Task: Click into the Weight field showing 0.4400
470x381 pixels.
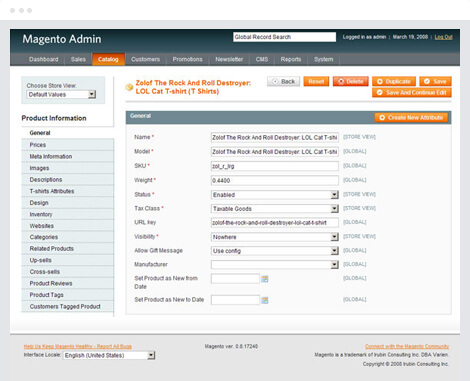Action: [x=275, y=180]
